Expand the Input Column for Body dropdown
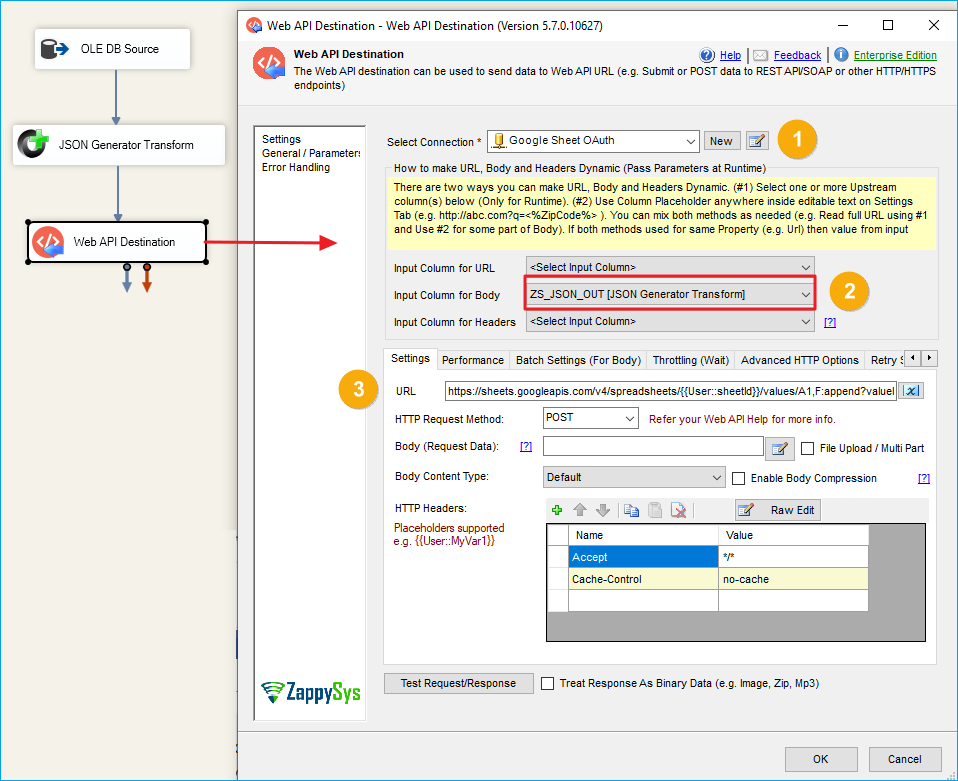This screenshot has width=958, height=781. (806, 294)
